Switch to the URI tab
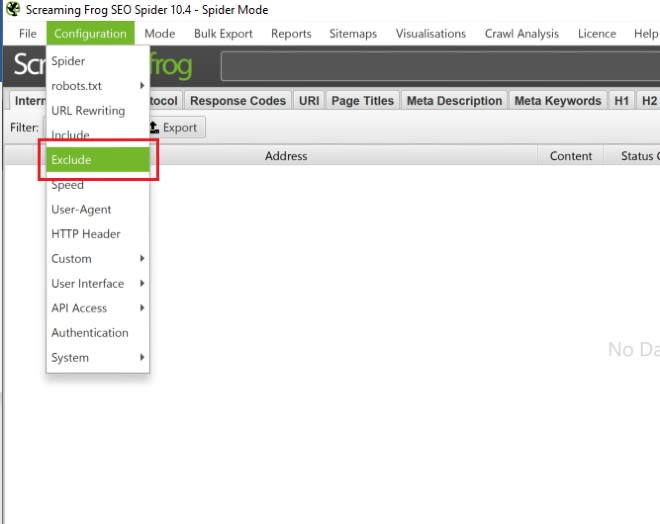Viewport: 660px width, 524px height. pos(309,101)
